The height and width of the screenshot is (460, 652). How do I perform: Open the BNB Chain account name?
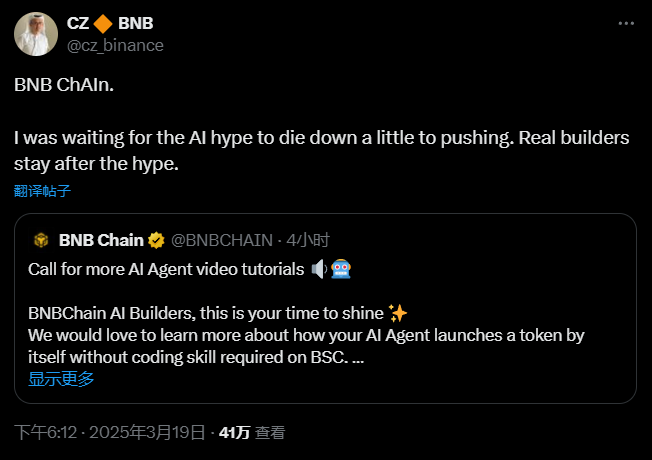[x=101, y=240]
